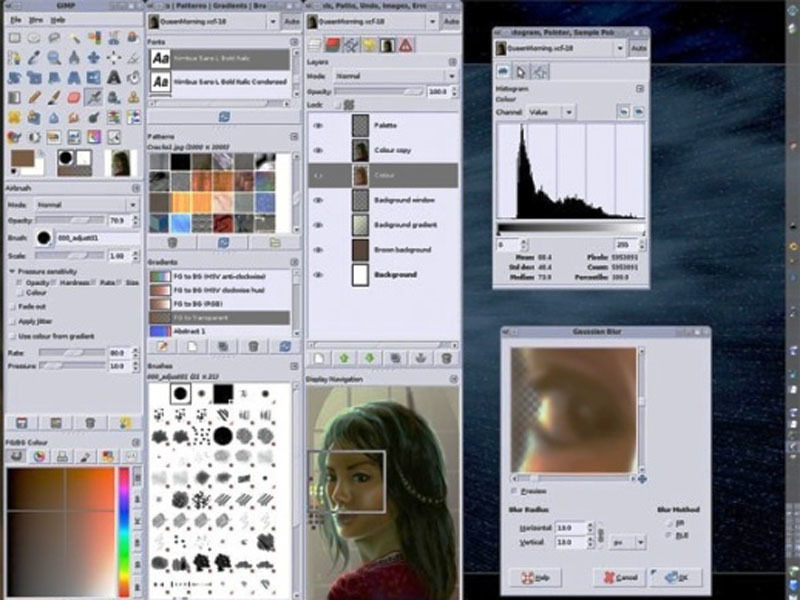The width and height of the screenshot is (800, 600).
Task: Open the Help menu in GIMP toolbox
Action: point(58,20)
